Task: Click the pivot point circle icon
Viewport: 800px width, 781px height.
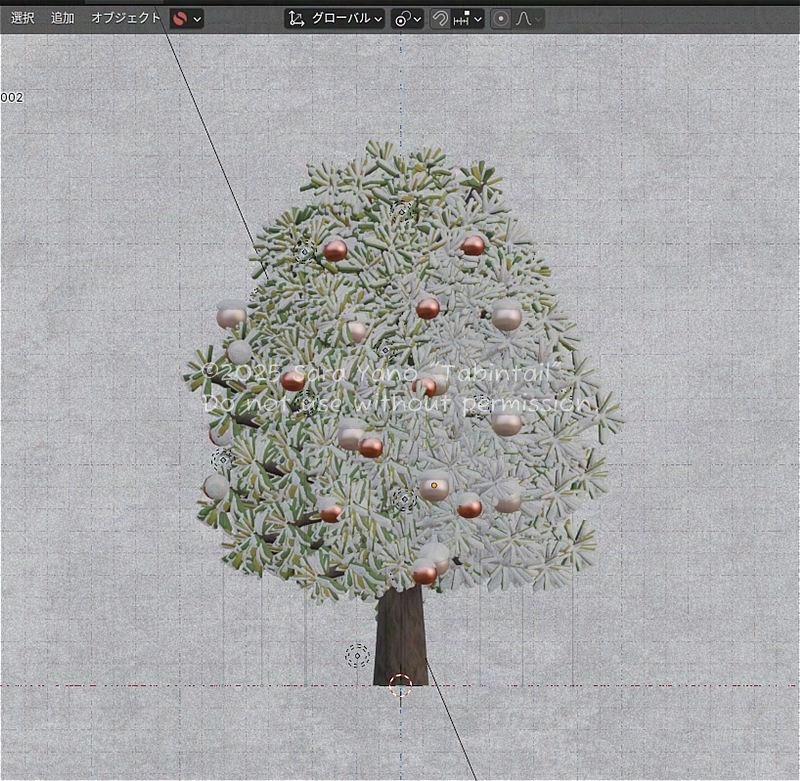Action: point(402,18)
